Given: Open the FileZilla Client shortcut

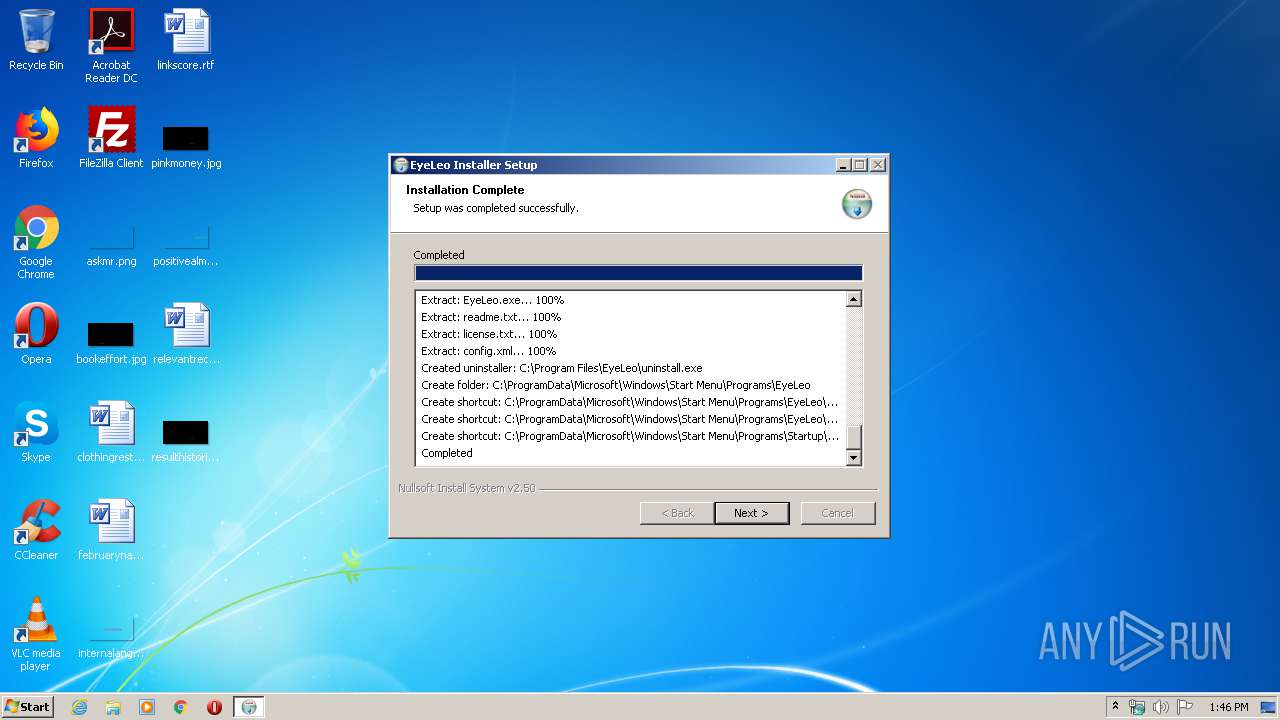Looking at the screenshot, I should (111, 138).
